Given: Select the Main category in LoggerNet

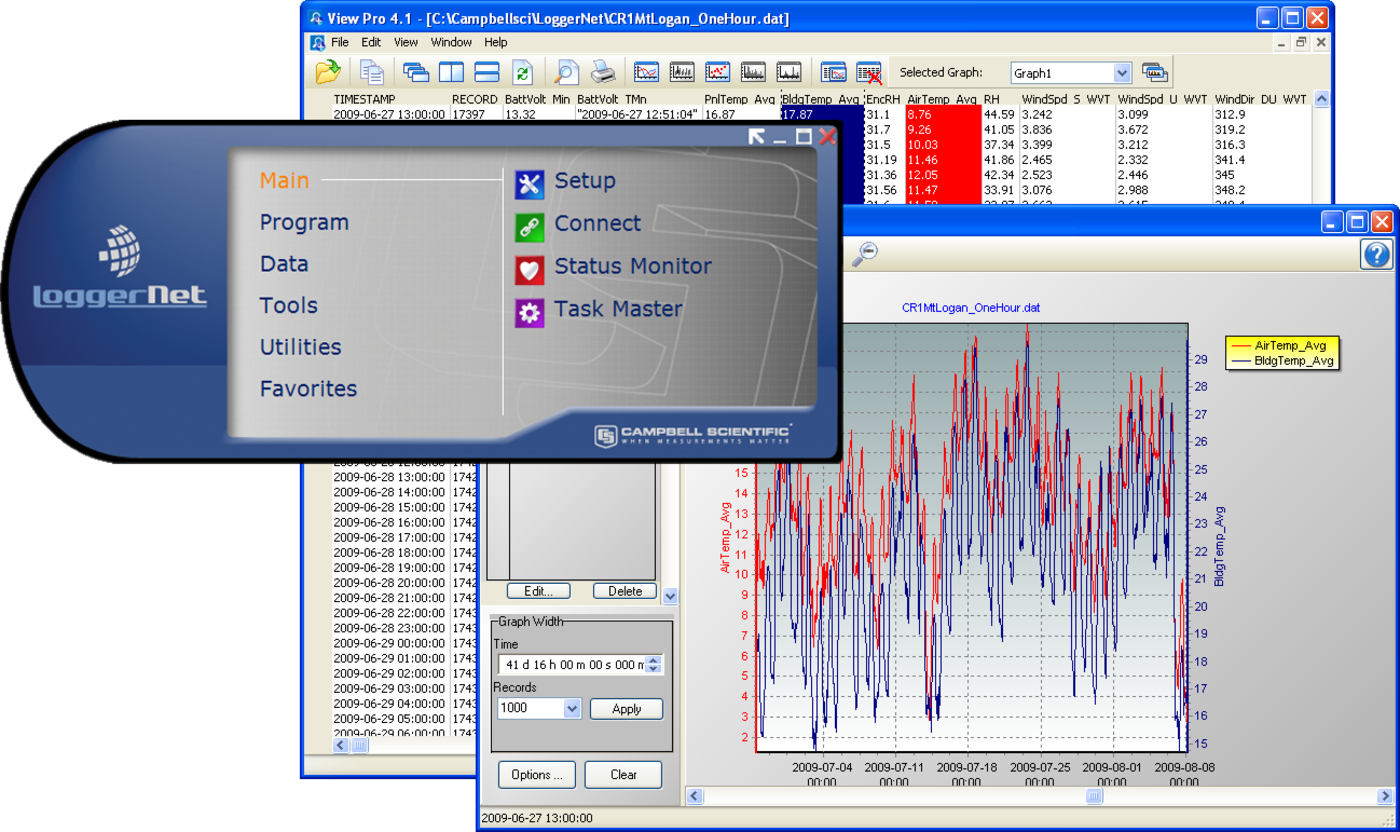Looking at the screenshot, I should 285,181.
